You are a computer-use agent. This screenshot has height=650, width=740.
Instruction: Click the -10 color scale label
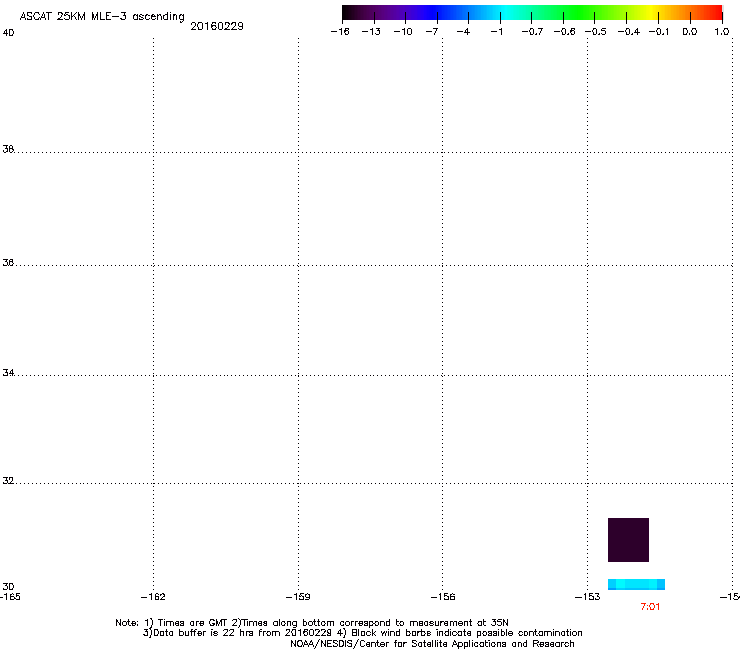click(403, 32)
